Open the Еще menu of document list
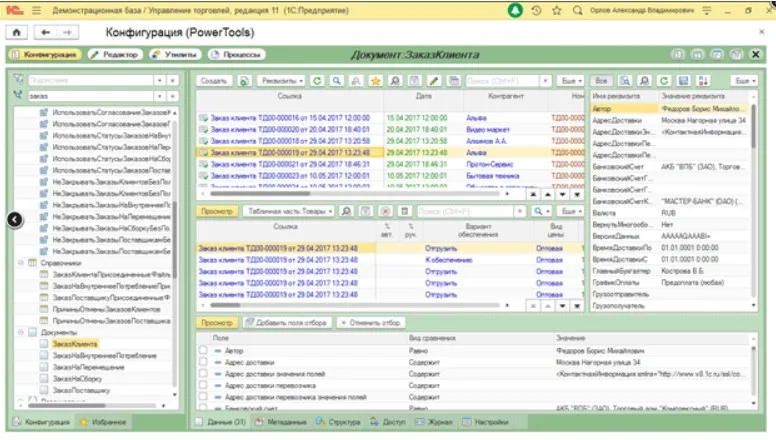 571,81
